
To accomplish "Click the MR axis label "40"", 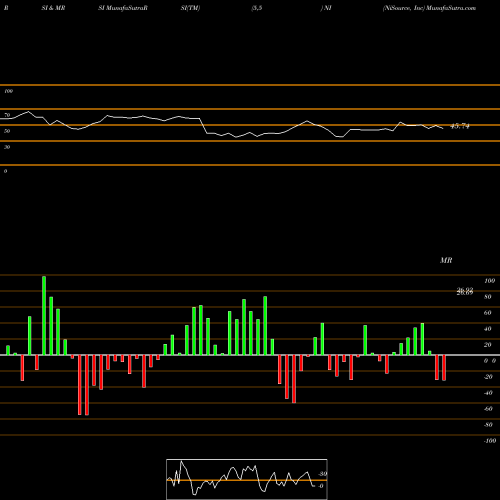I will 488,329.
